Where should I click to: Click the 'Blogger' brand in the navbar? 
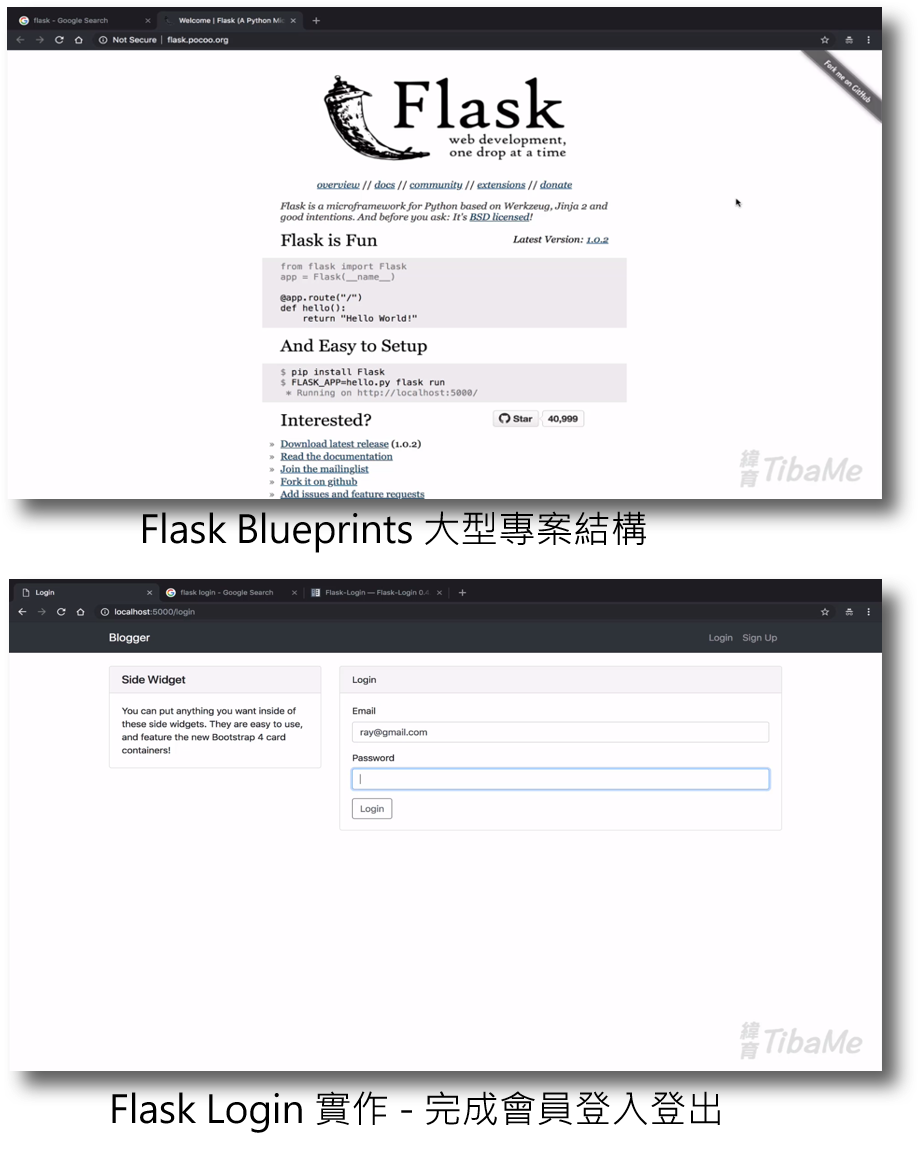pos(130,638)
